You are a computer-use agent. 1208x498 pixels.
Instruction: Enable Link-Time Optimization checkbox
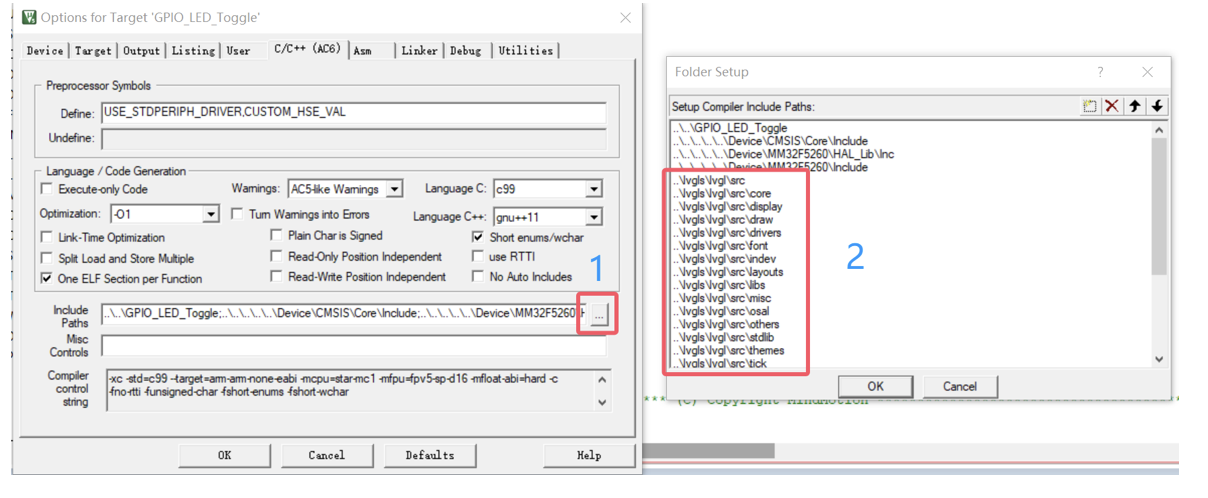click(x=47, y=237)
